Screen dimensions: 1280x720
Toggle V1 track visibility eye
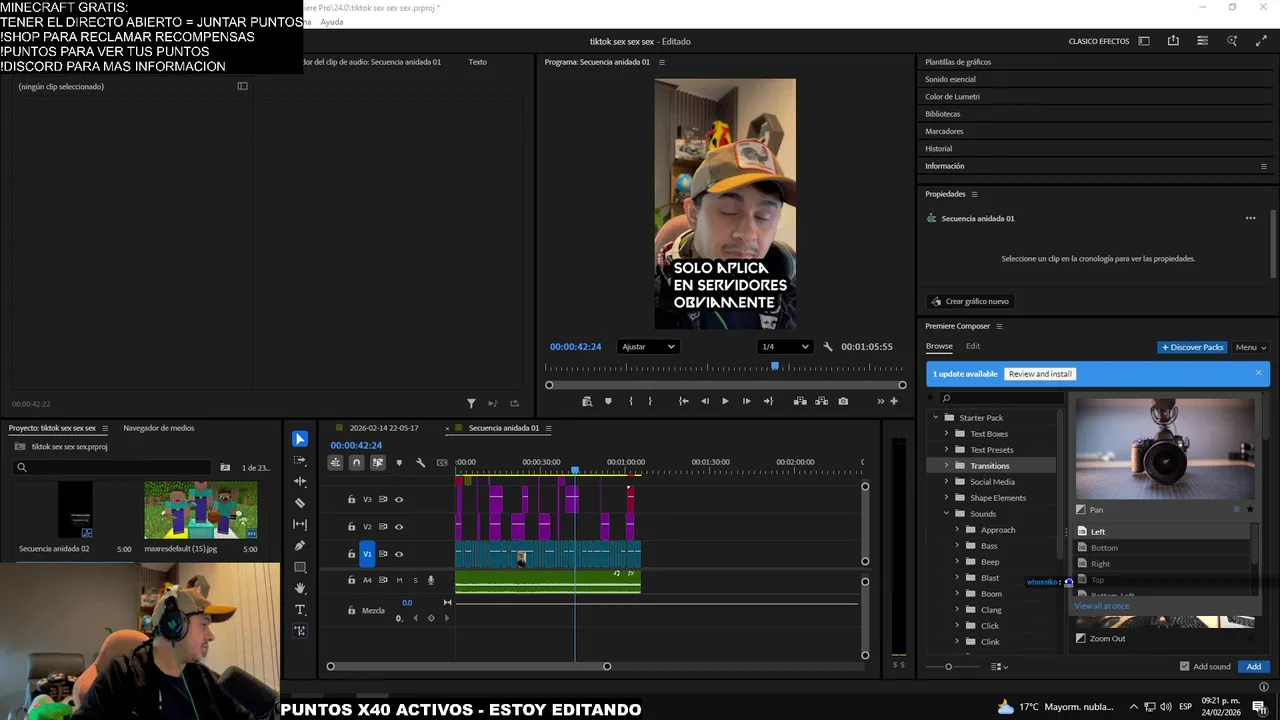[399, 554]
